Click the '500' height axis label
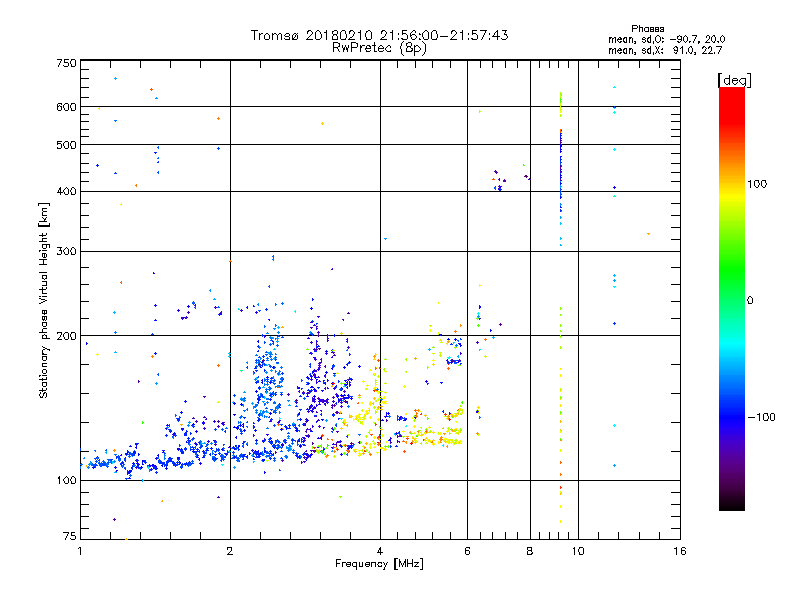The image size is (800, 600). pyautogui.click(x=66, y=145)
